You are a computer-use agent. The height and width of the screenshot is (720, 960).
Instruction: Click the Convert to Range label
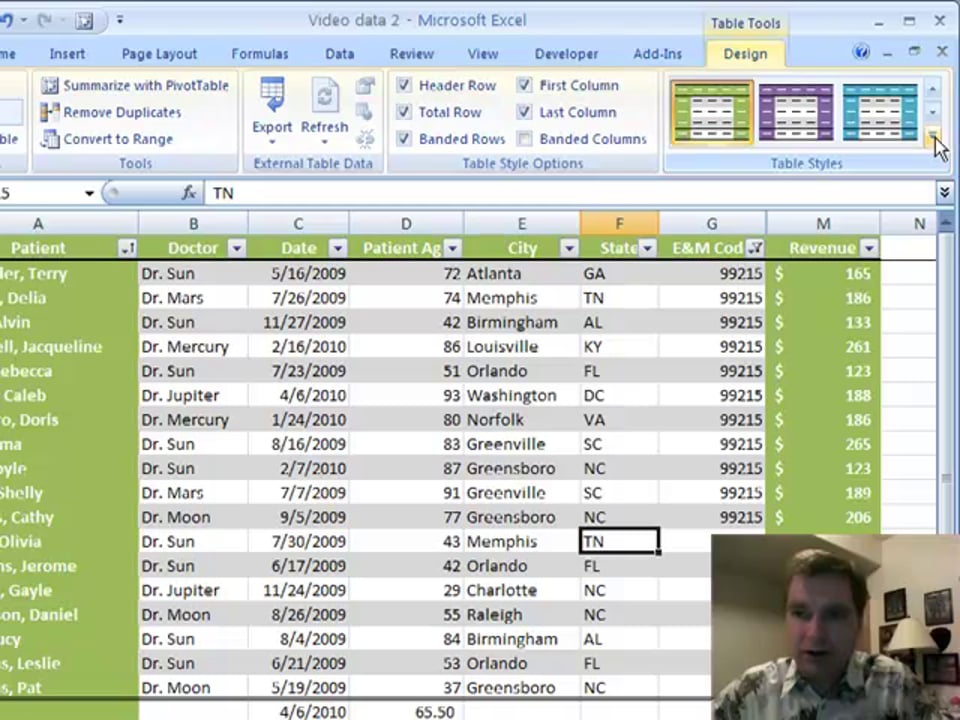click(x=118, y=139)
